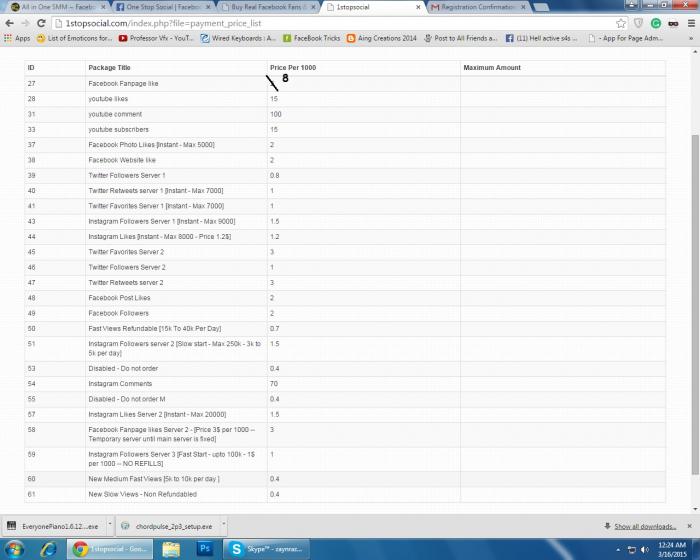The height and width of the screenshot is (560, 700).
Task: Select the Fast Views Refundable row title
Action: coord(154,328)
